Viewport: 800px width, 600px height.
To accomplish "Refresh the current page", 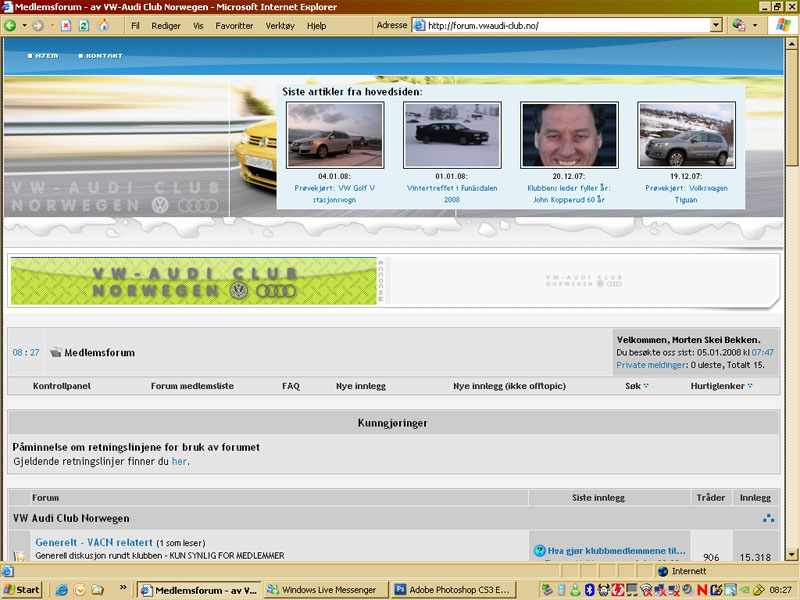I will [84, 25].
